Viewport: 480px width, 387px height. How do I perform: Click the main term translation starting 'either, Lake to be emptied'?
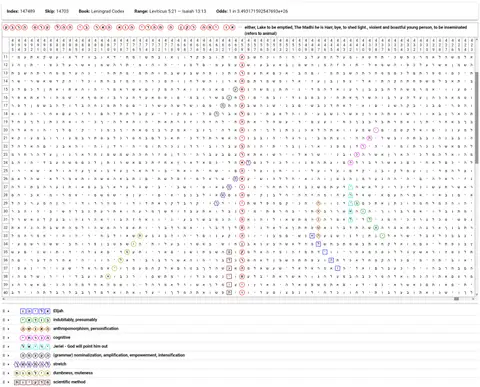pyautogui.click(x=356, y=30)
